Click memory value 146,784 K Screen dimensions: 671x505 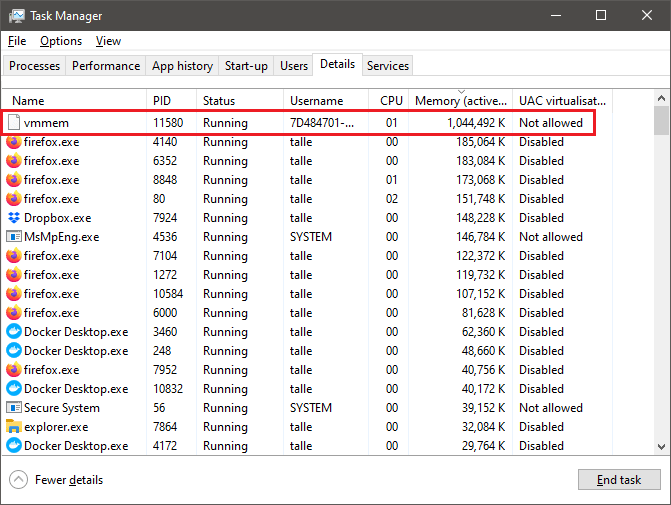pyautogui.click(x=481, y=237)
